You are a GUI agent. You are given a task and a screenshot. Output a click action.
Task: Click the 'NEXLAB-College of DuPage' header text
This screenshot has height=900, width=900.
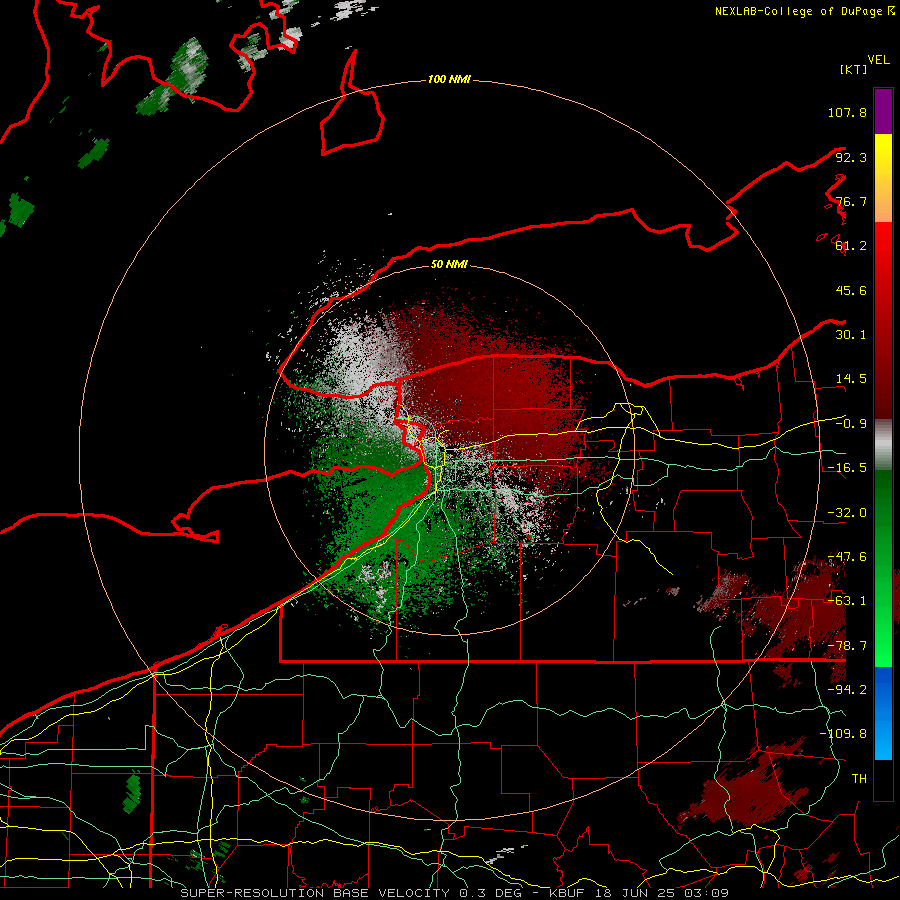click(798, 11)
